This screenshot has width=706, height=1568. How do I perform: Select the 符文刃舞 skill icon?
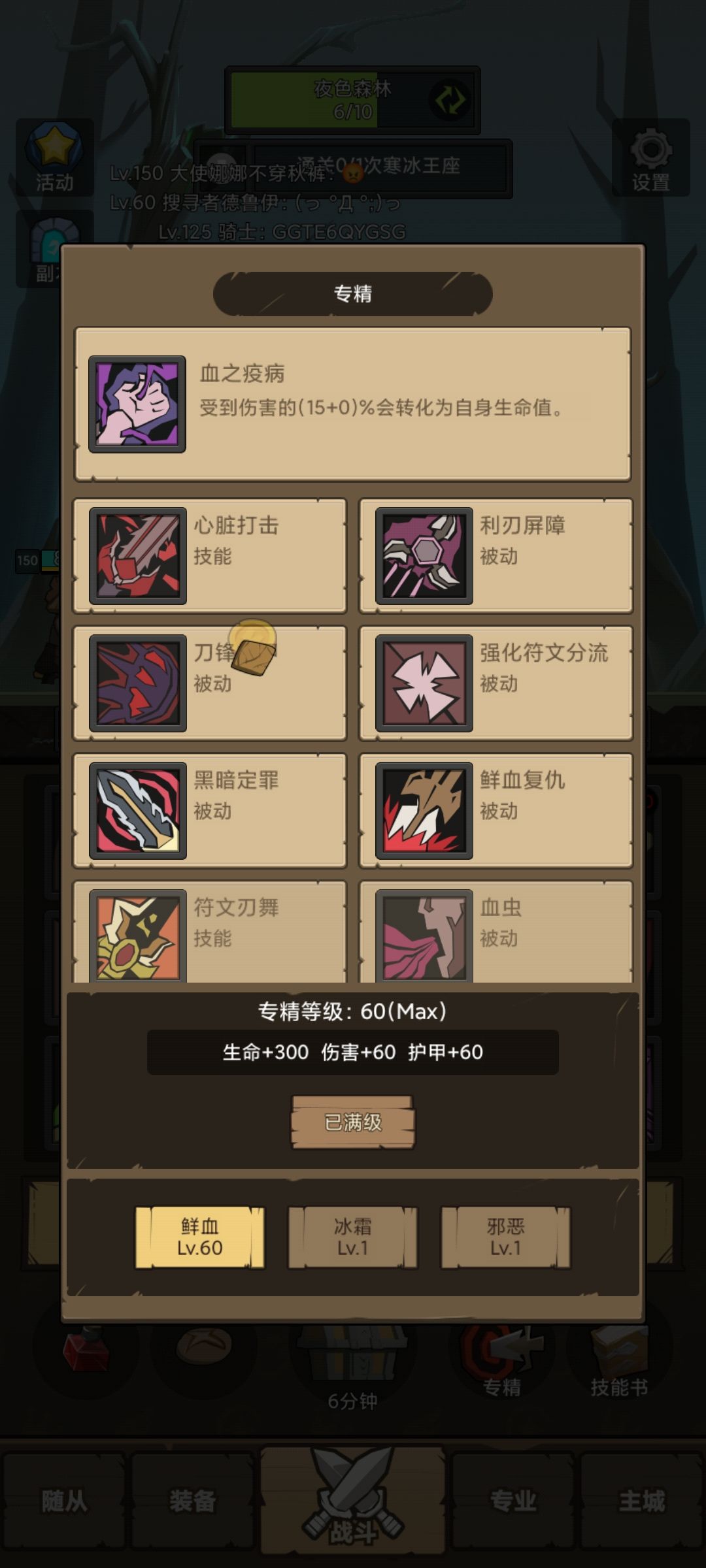(x=138, y=936)
